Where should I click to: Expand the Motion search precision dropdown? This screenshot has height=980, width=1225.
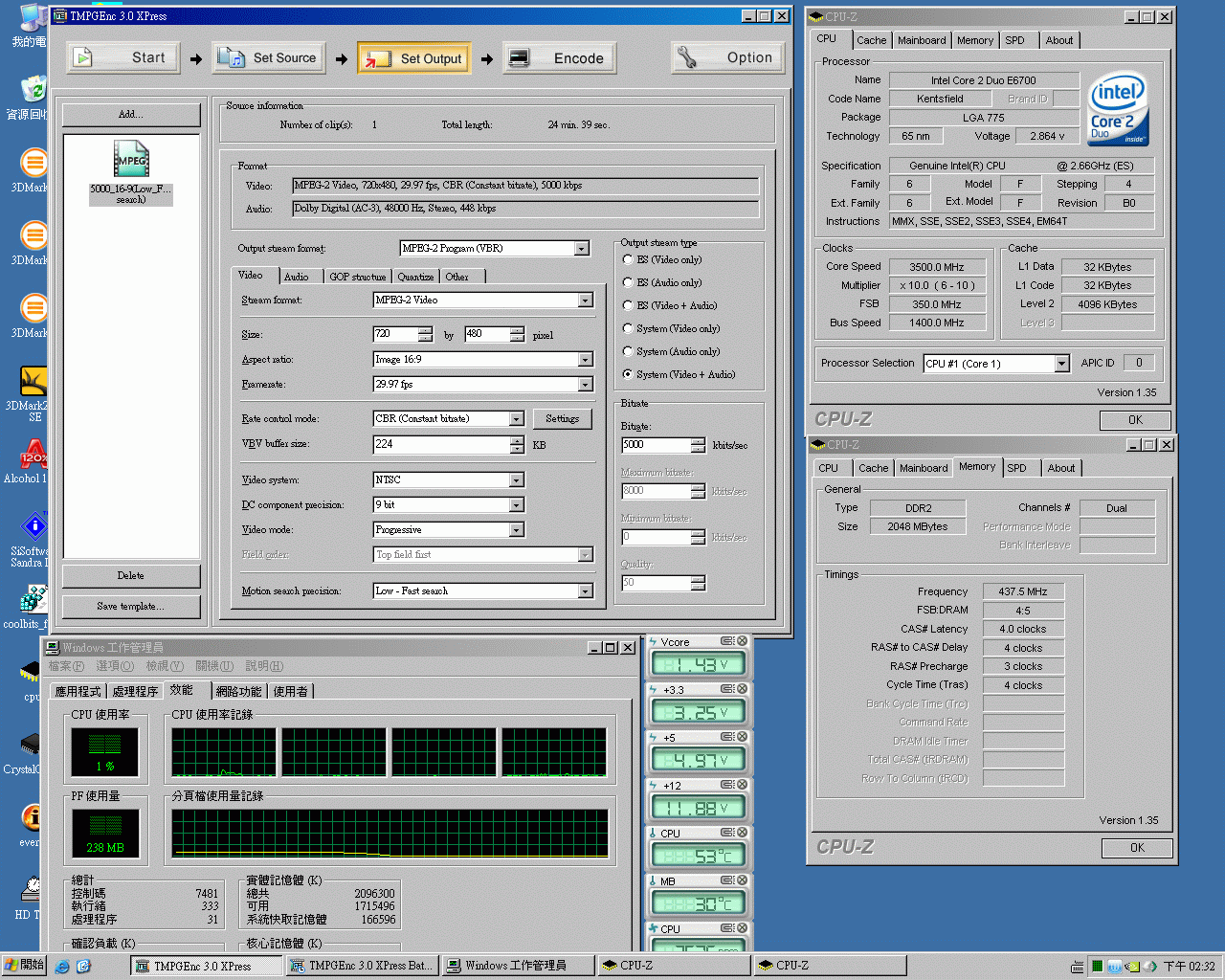tap(586, 590)
